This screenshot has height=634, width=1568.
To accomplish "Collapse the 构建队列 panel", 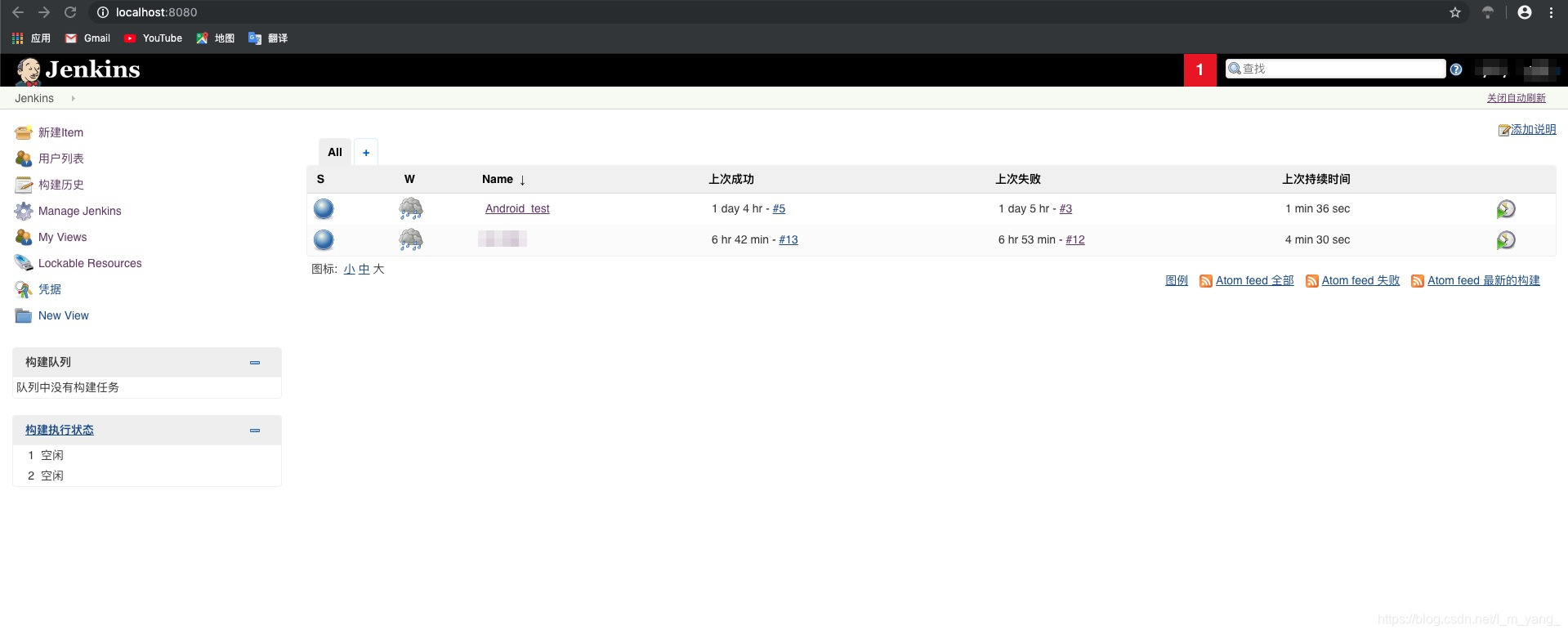I will pyautogui.click(x=255, y=363).
